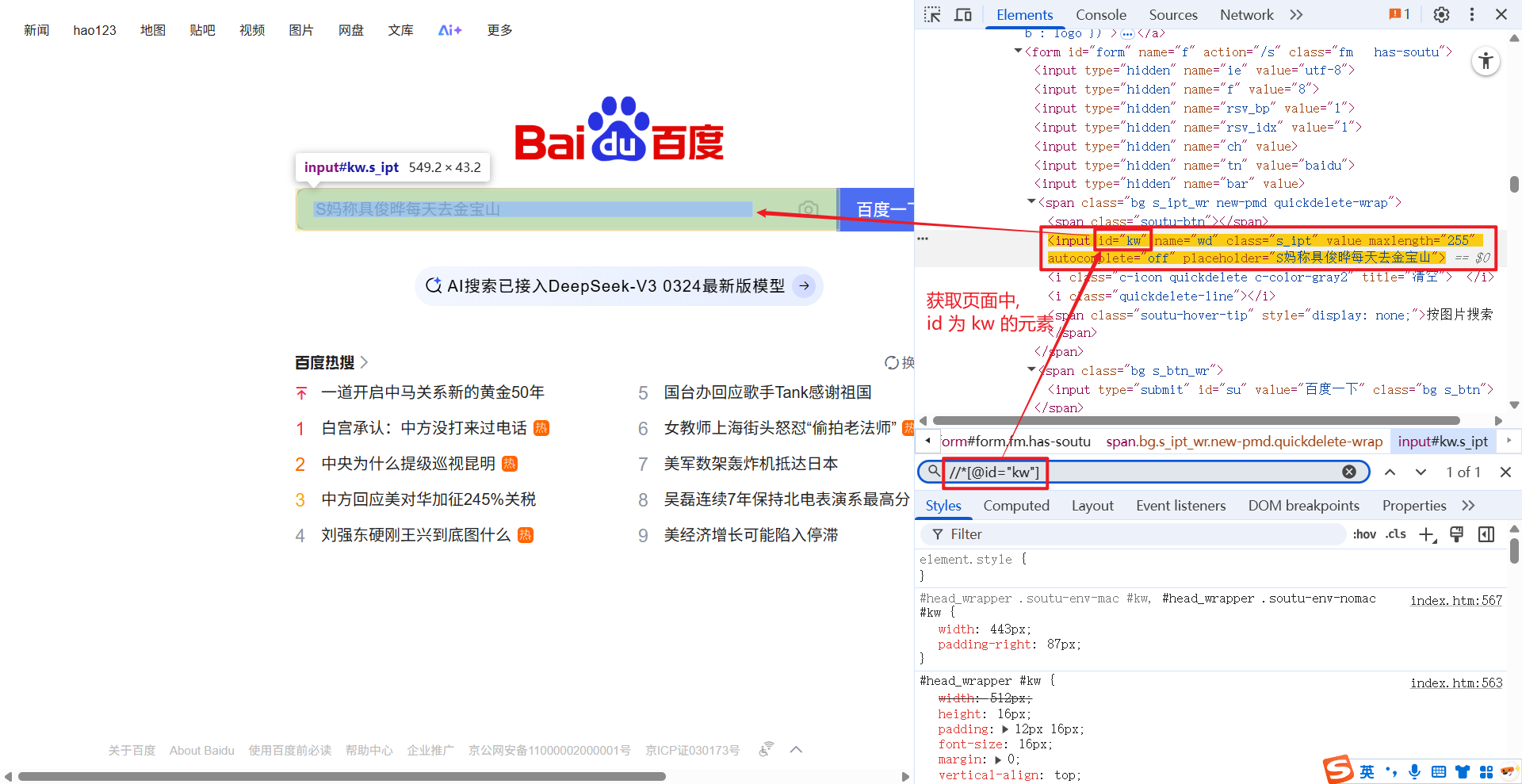Clear the XPath search field with the x icon
Viewport: 1522px width, 784px height.
click(1349, 472)
